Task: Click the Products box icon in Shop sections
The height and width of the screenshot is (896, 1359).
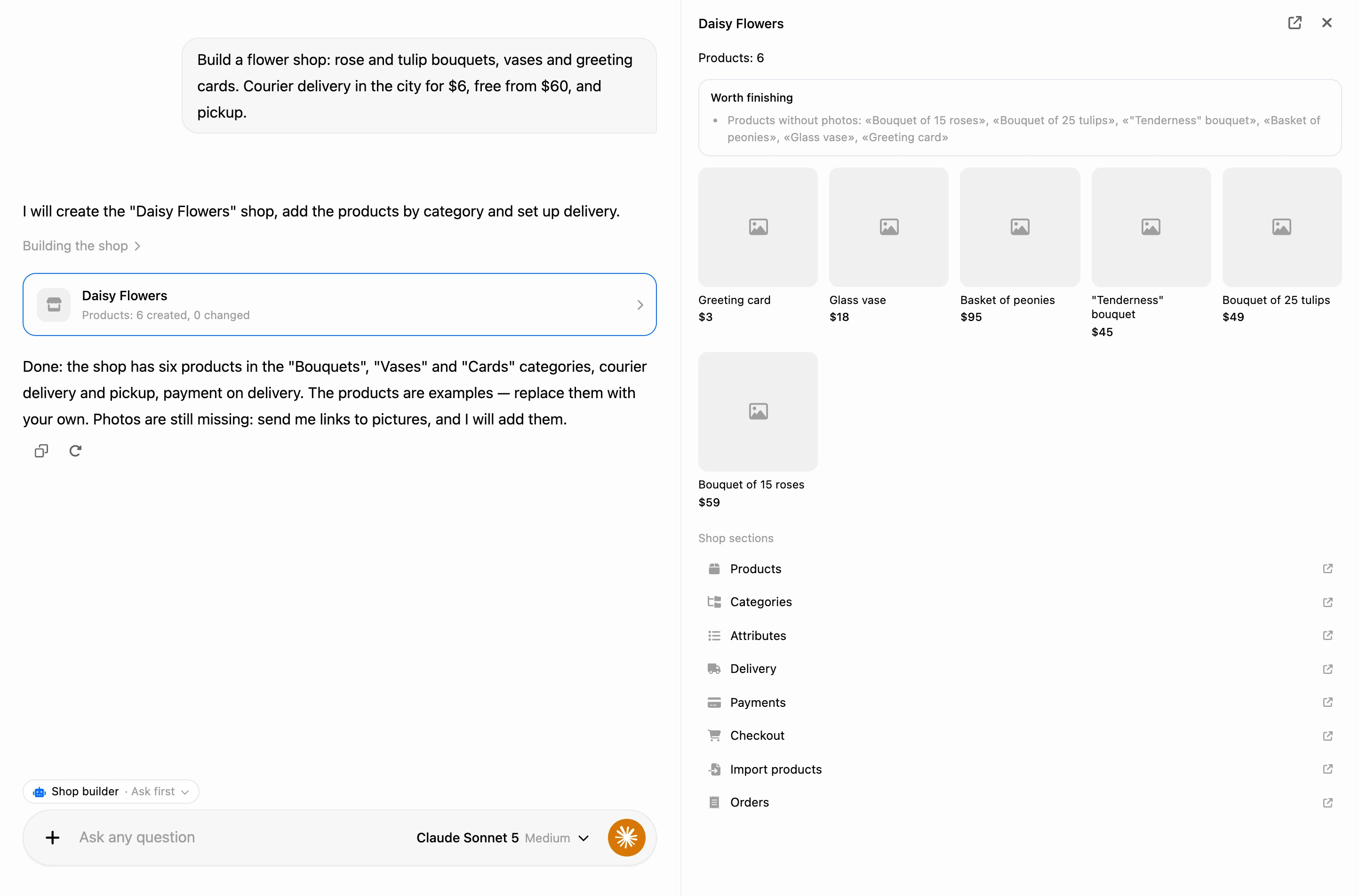Action: pyautogui.click(x=714, y=568)
